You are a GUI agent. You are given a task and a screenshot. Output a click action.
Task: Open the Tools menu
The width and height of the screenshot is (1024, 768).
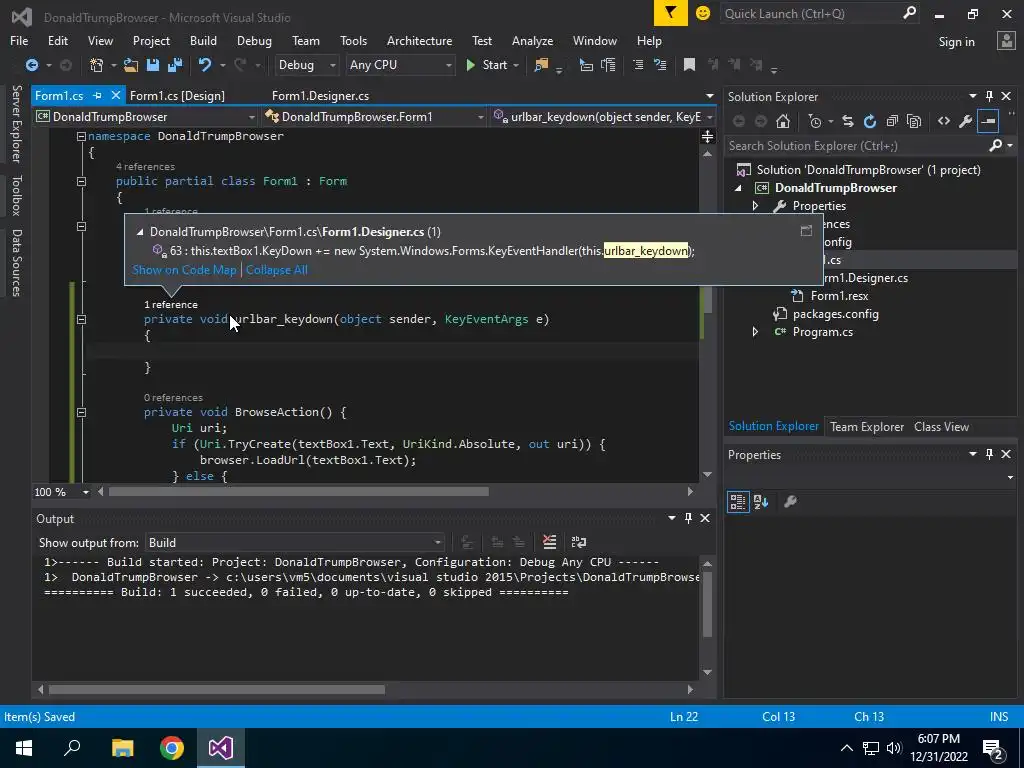coord(353,40)
